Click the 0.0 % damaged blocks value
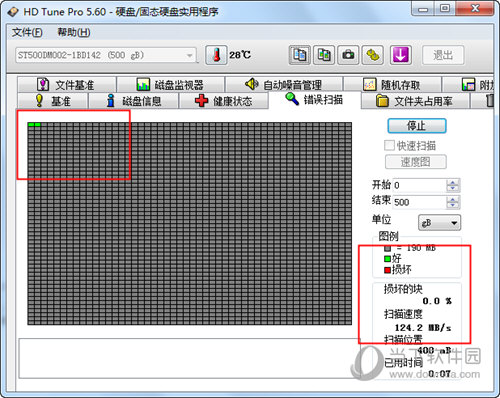 point(437,301)
